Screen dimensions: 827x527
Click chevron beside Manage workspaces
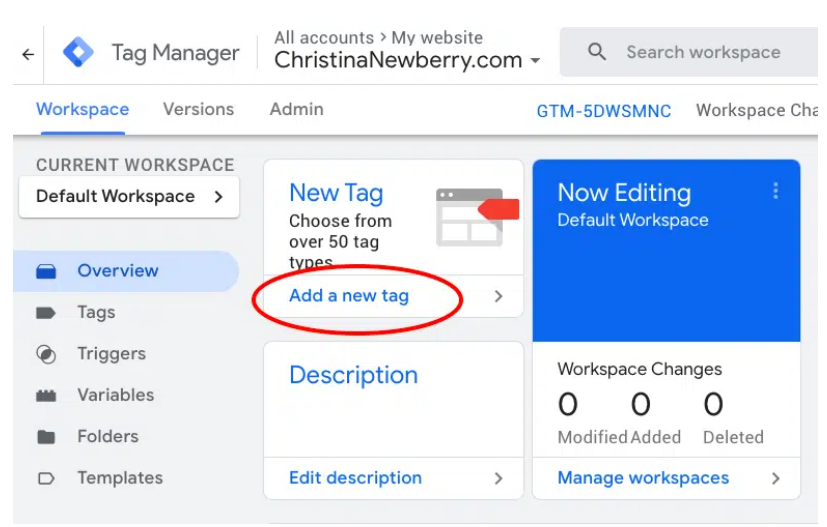tap(775, 478)
